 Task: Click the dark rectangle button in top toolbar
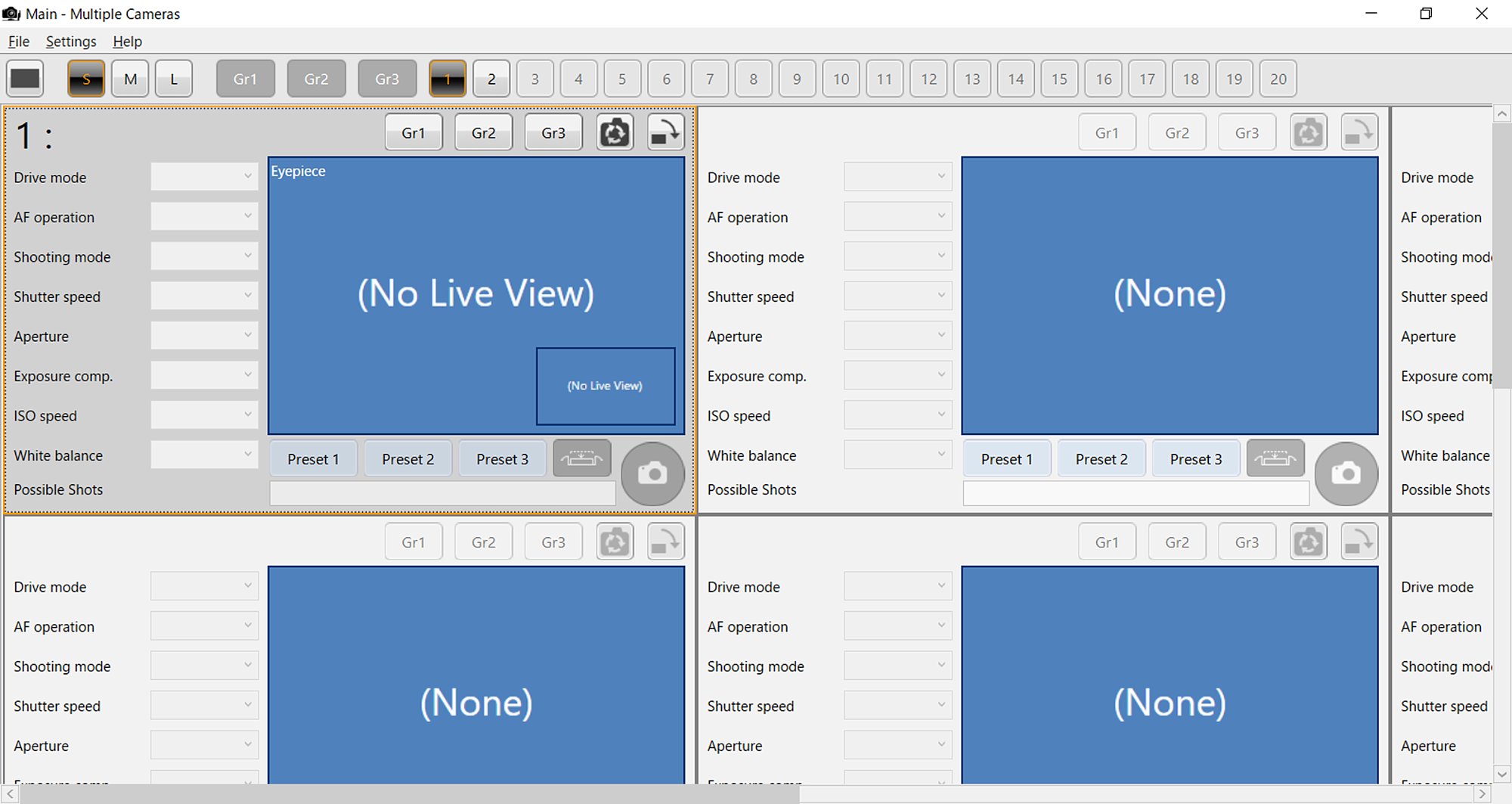coord(25,79)
